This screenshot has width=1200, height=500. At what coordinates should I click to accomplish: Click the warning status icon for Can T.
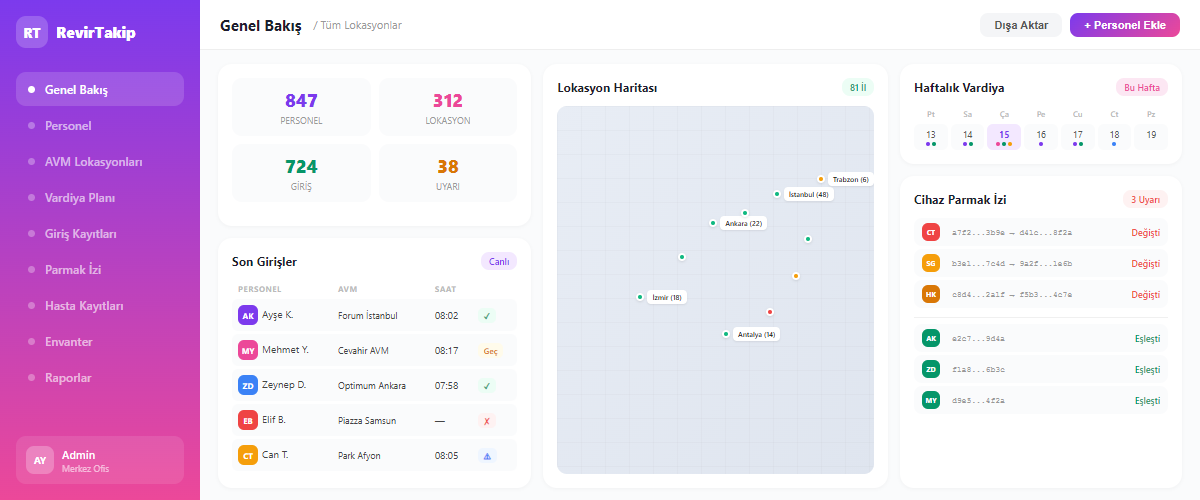(487, 455)
